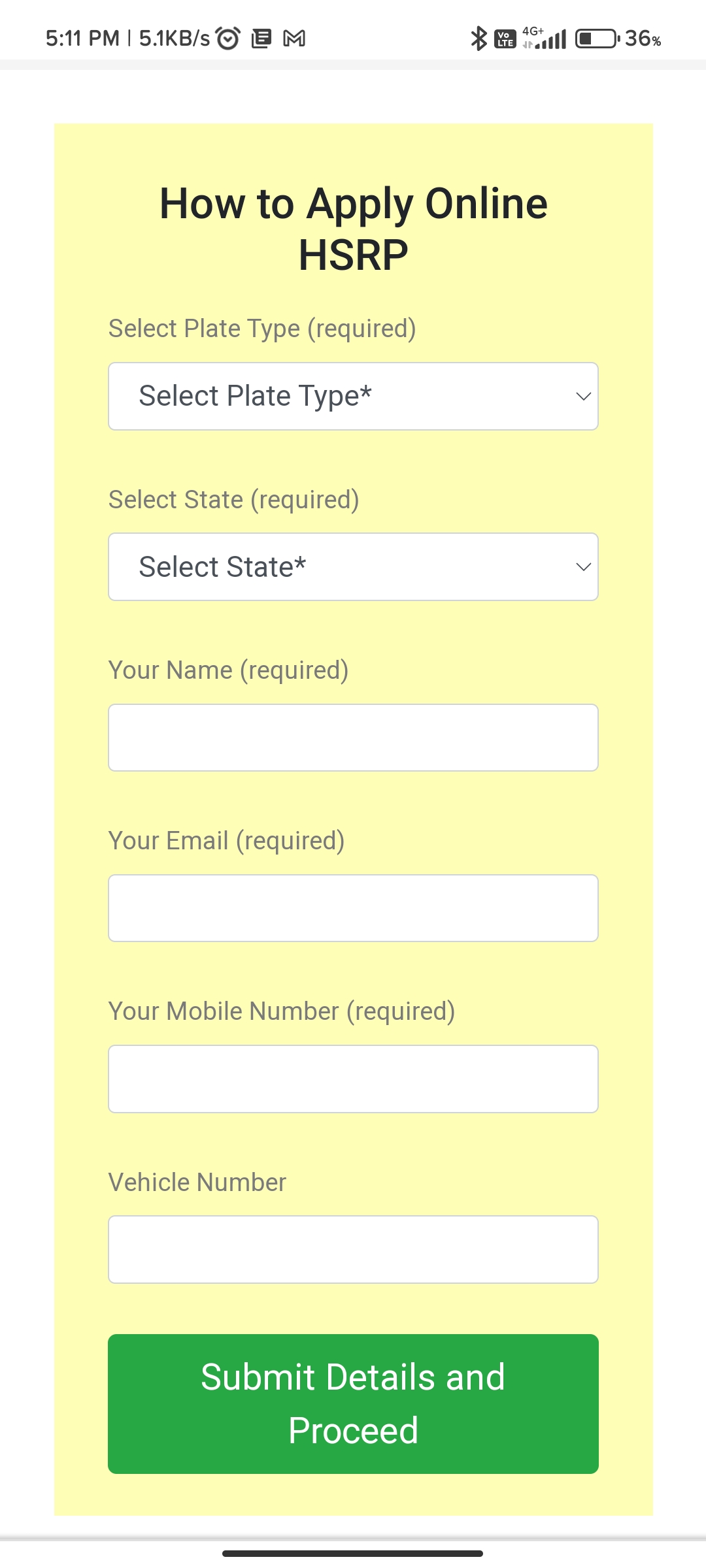The height and width of the screenshot is (1568, 706).
Task: Click into the Your Email field
Action: pyautogui.click(x=353, y=908)
